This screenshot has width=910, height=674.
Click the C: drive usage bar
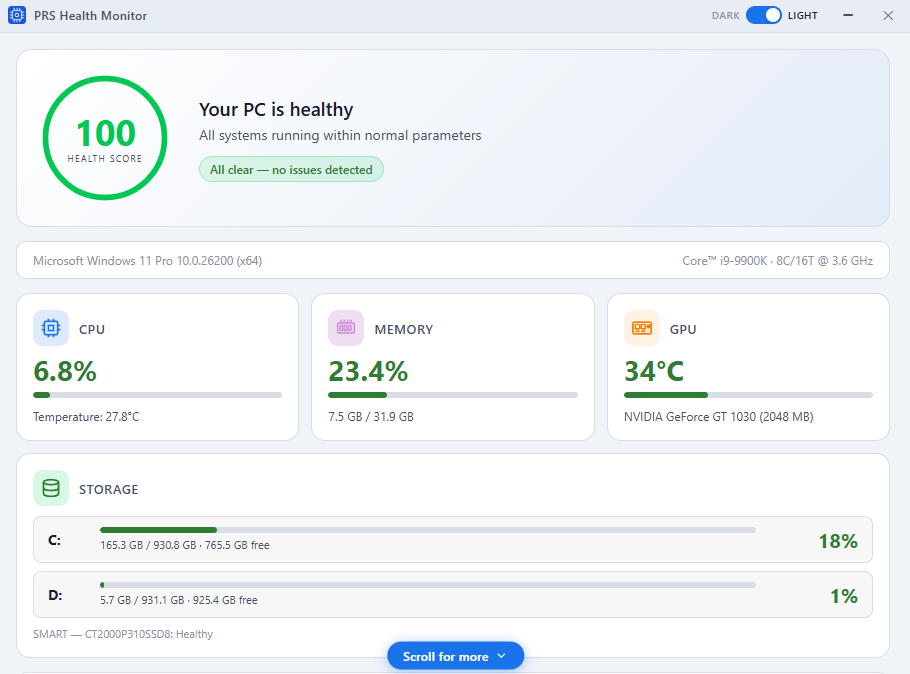point(428,530)
